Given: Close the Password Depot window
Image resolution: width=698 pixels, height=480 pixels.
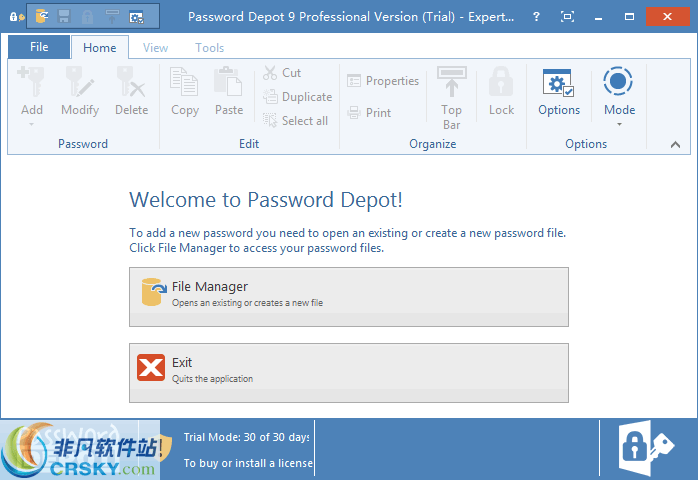Looking at the screenshot, I should (667, 16).
